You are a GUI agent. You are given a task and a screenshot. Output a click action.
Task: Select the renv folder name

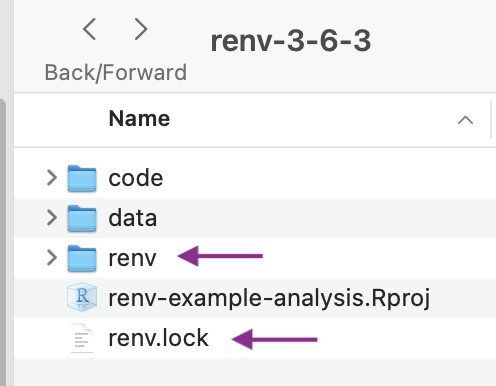click(132, 259)
